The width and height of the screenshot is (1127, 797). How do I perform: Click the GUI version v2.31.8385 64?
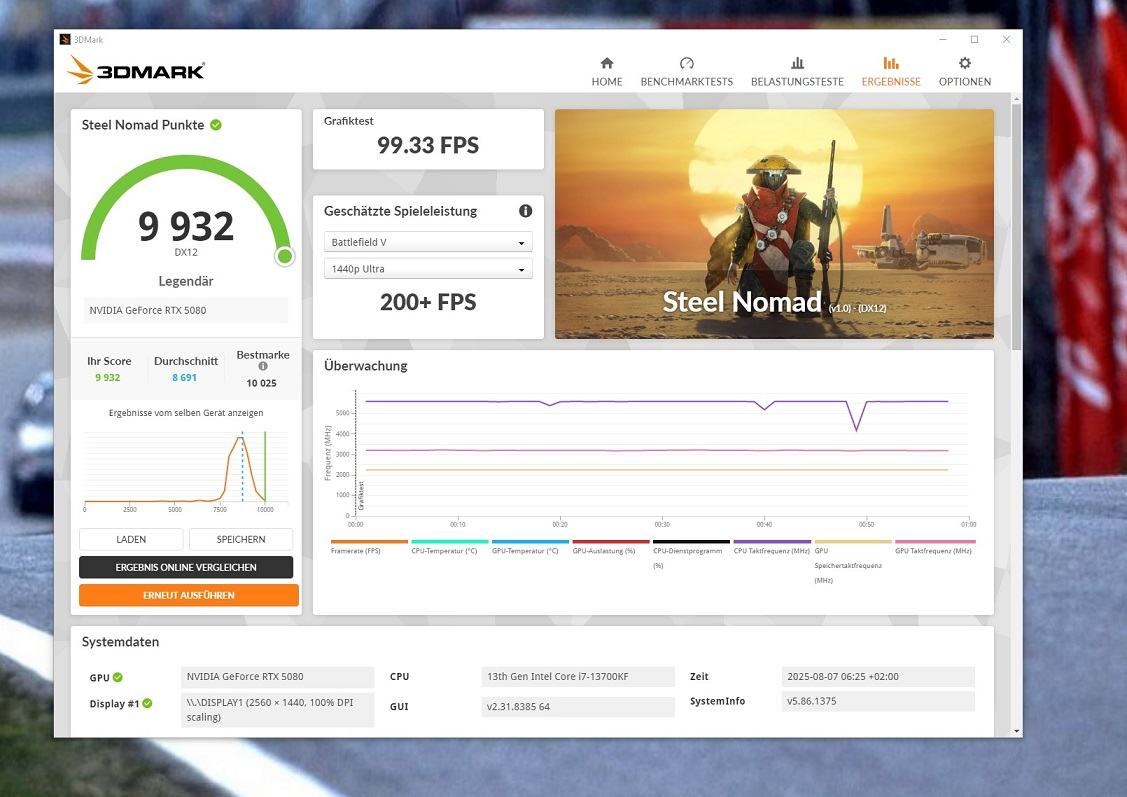point(577,706)
